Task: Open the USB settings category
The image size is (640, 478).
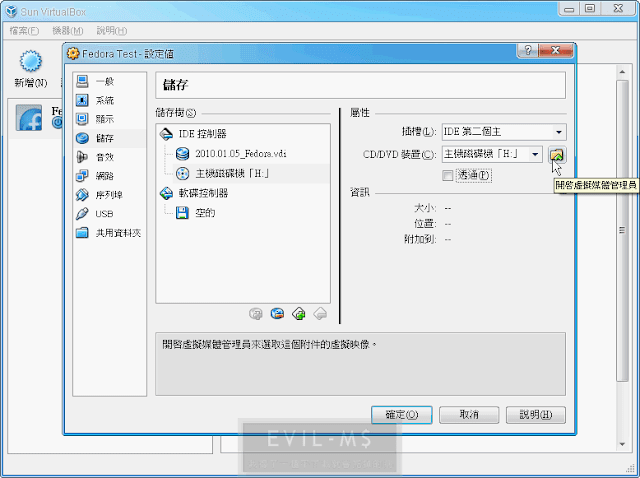Action: [x=109, y=214]
